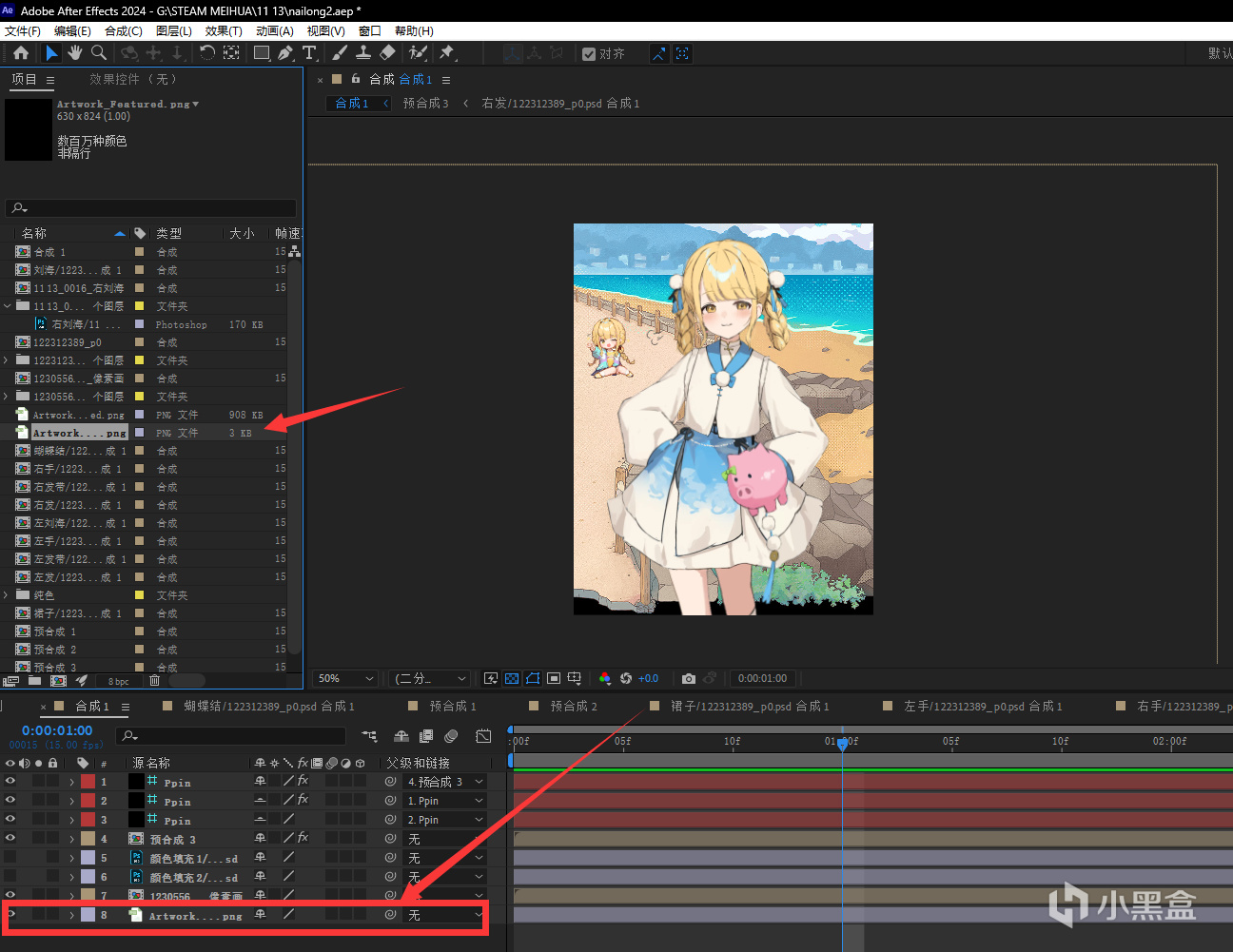The width and height of the screenshot is (1233, 952).
Task: Toggle the 对齐 snapping checkbox
Action: pos(589,54)
